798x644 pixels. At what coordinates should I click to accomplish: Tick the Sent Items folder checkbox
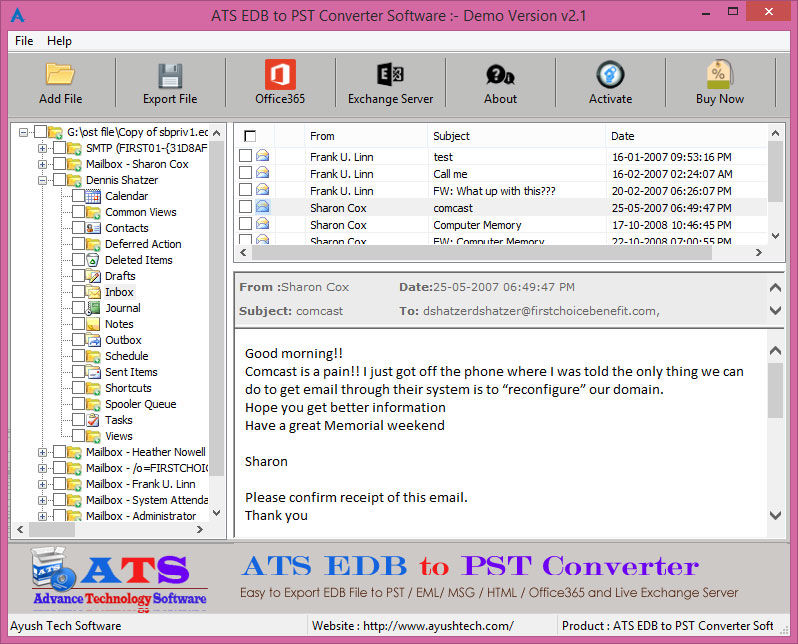[x=78, y=372]
